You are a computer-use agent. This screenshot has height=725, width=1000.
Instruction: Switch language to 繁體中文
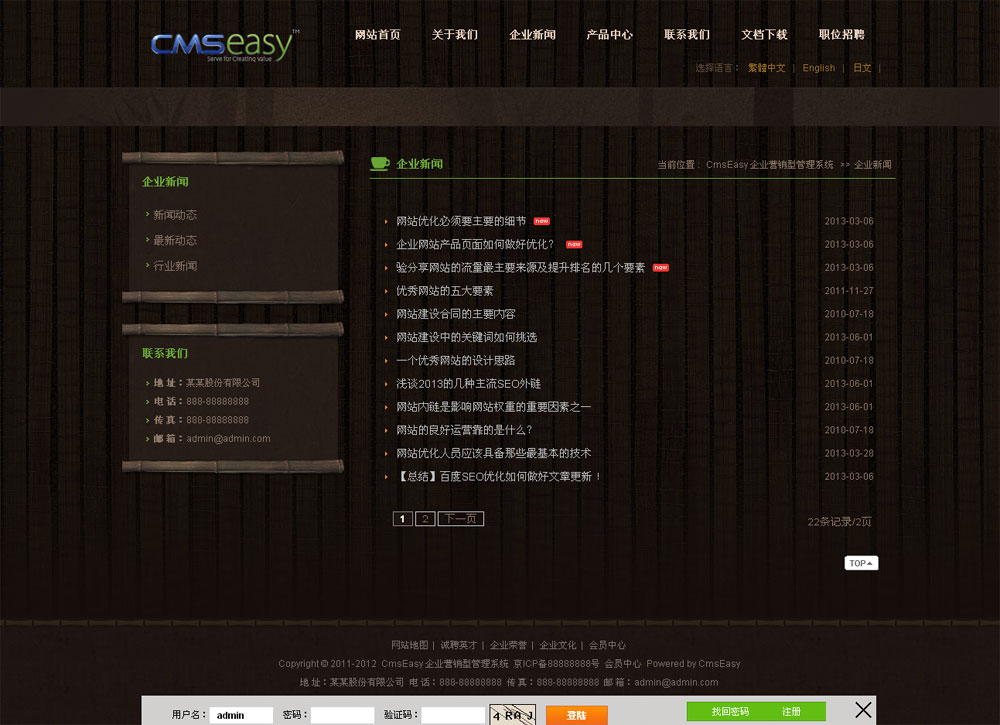click(x=766, y=68)
